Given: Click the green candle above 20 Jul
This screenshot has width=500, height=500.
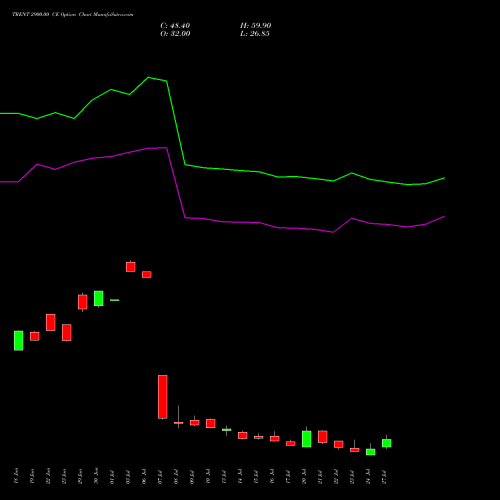Looking at the screenshot, I should [307, 438].
